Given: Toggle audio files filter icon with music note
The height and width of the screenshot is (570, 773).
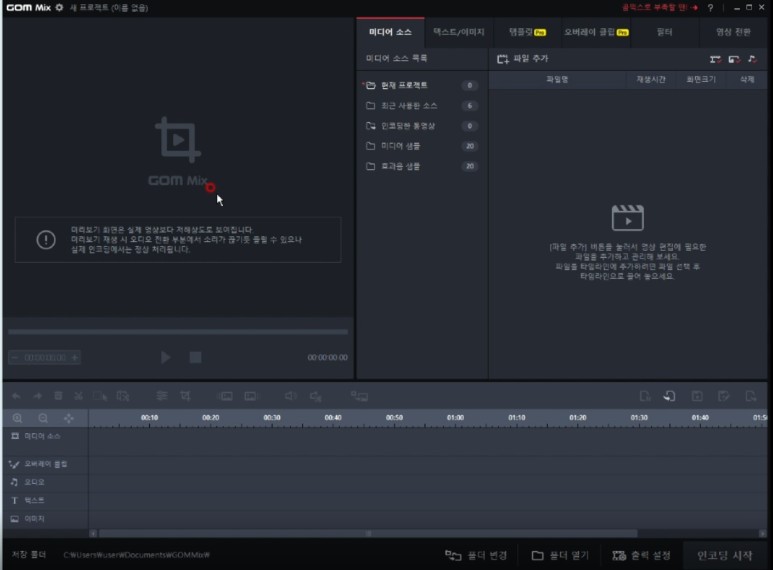Looking at the screenshot, I should click(x=752, y=59).
